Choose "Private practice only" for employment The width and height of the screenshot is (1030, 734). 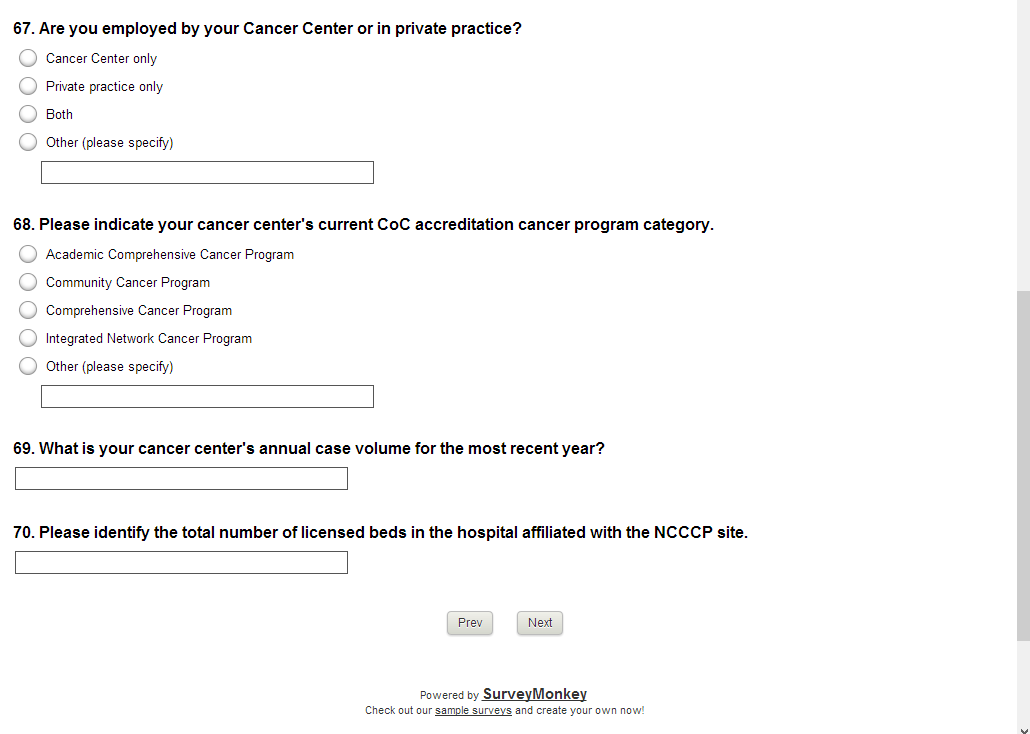28,86
